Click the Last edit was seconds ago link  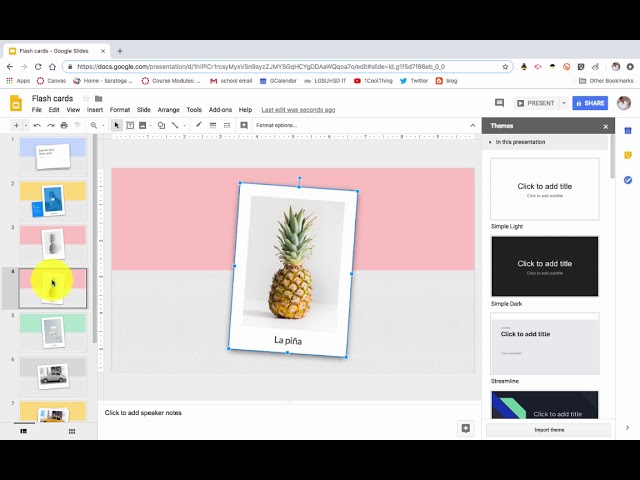298,110
